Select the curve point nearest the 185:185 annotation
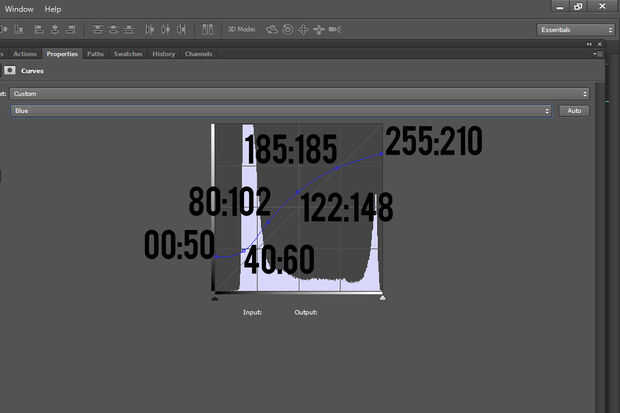Viewport: 620px width, 413px height. click(337, 168)
